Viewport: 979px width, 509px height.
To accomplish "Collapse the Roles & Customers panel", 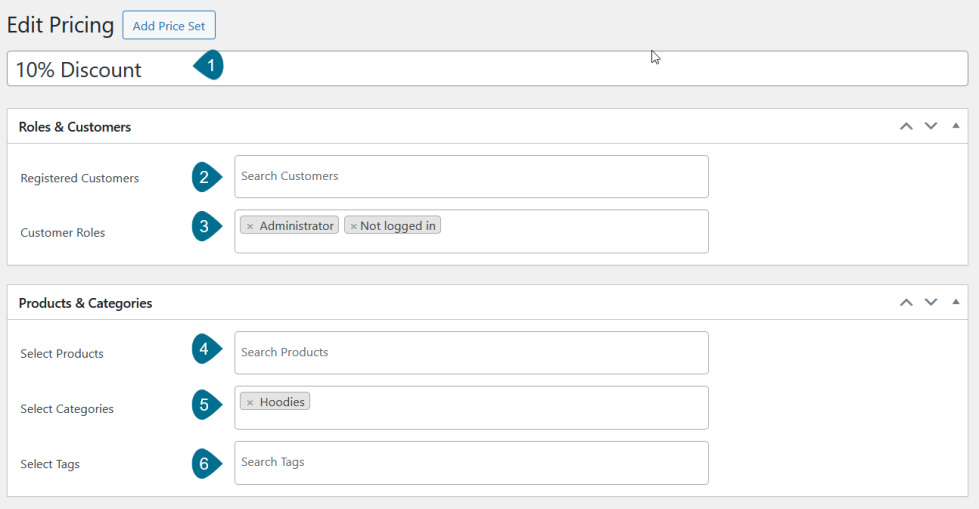I will coord(956,127).
